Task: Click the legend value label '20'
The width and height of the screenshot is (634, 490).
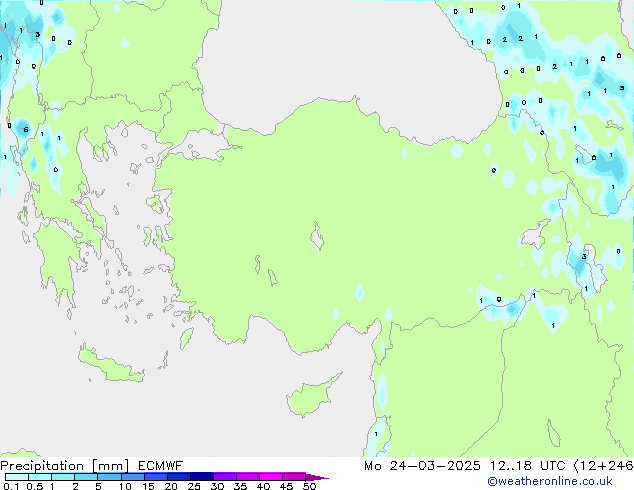Action: tap(171, 486)
